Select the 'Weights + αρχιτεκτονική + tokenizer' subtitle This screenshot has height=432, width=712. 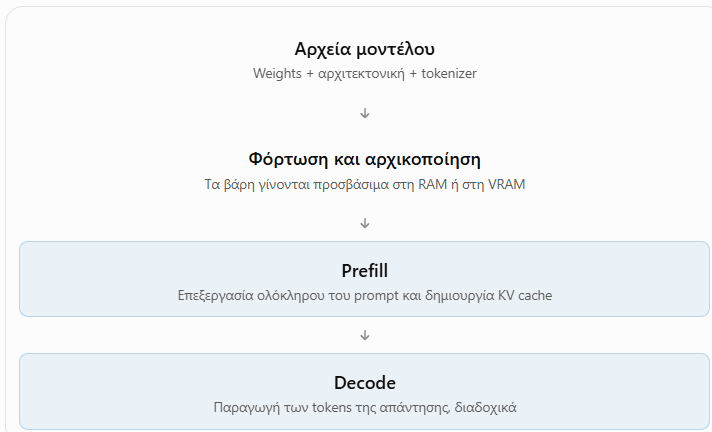coord(365,74)
